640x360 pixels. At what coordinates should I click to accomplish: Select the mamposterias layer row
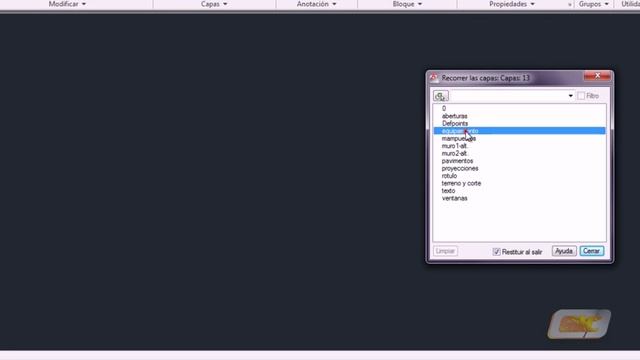pyautogui.click(x=519, y=138)
